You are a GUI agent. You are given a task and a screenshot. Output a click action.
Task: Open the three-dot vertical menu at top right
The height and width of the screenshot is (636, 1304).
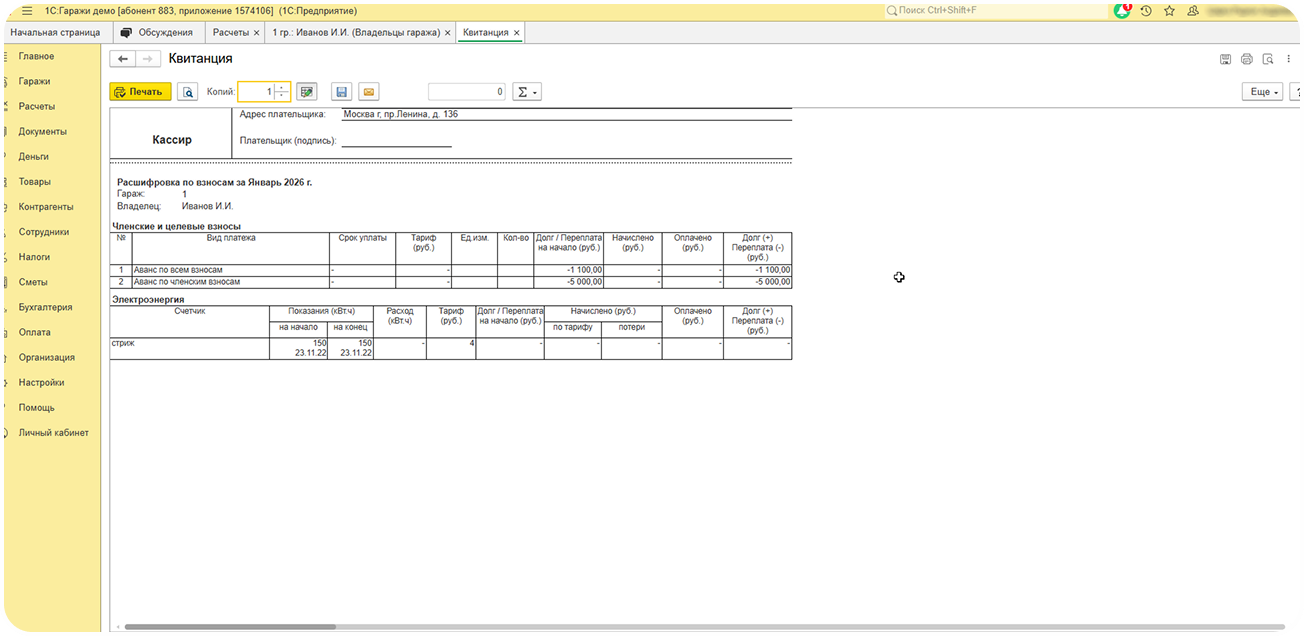tap(1290, 59)
